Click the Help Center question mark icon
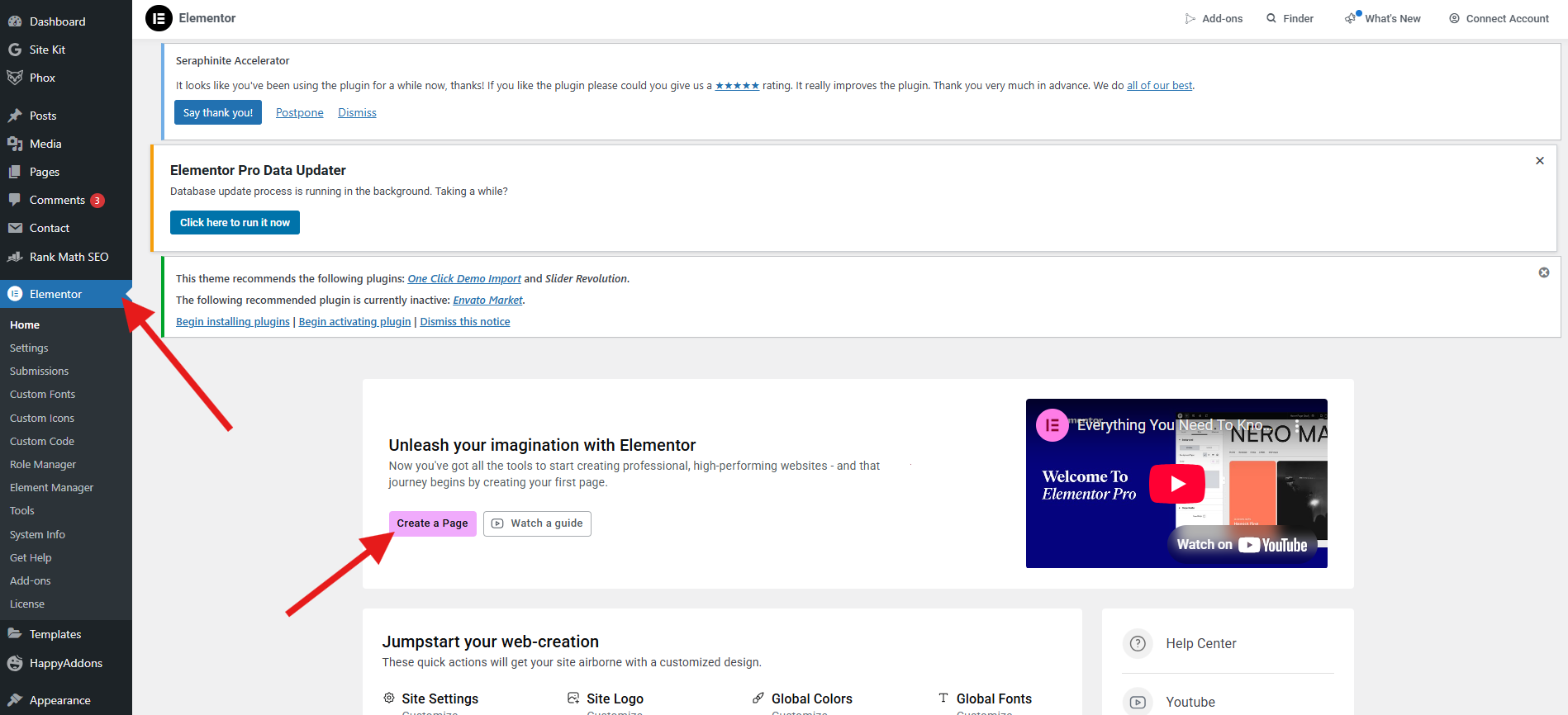 (1138, 643)
